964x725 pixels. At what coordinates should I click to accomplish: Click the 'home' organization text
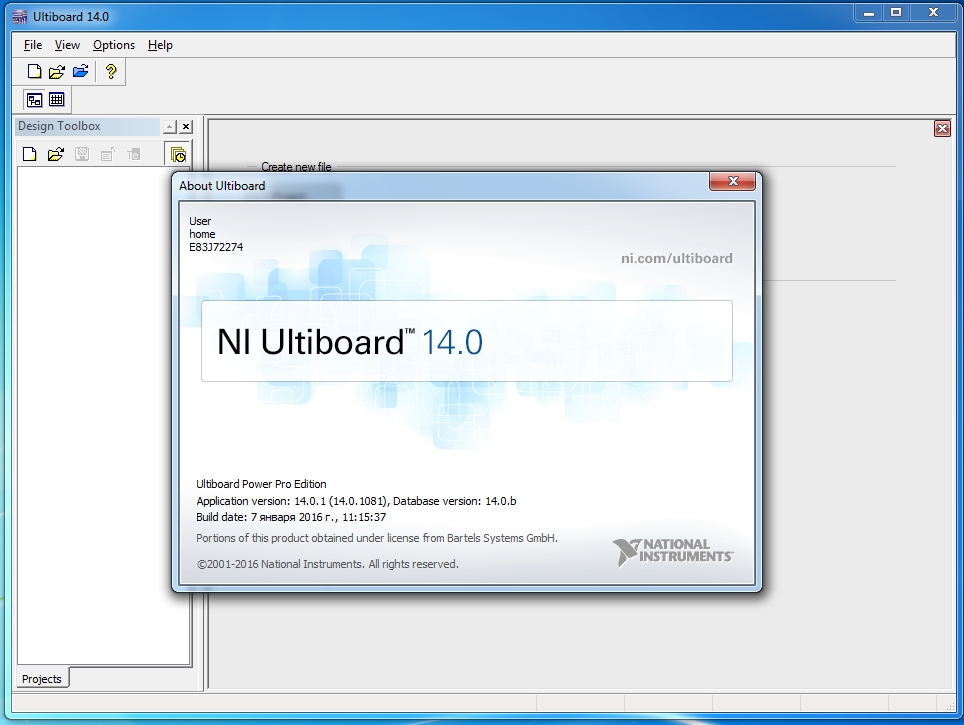pyautogui.click(x=202, y=234)
